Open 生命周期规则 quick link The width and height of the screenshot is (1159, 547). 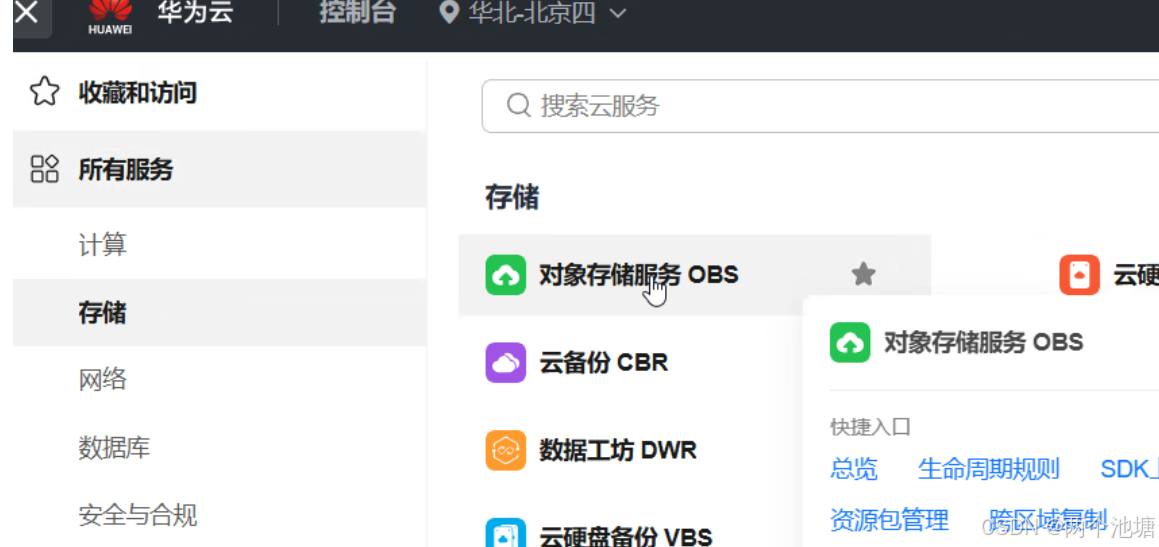(988, 469)
